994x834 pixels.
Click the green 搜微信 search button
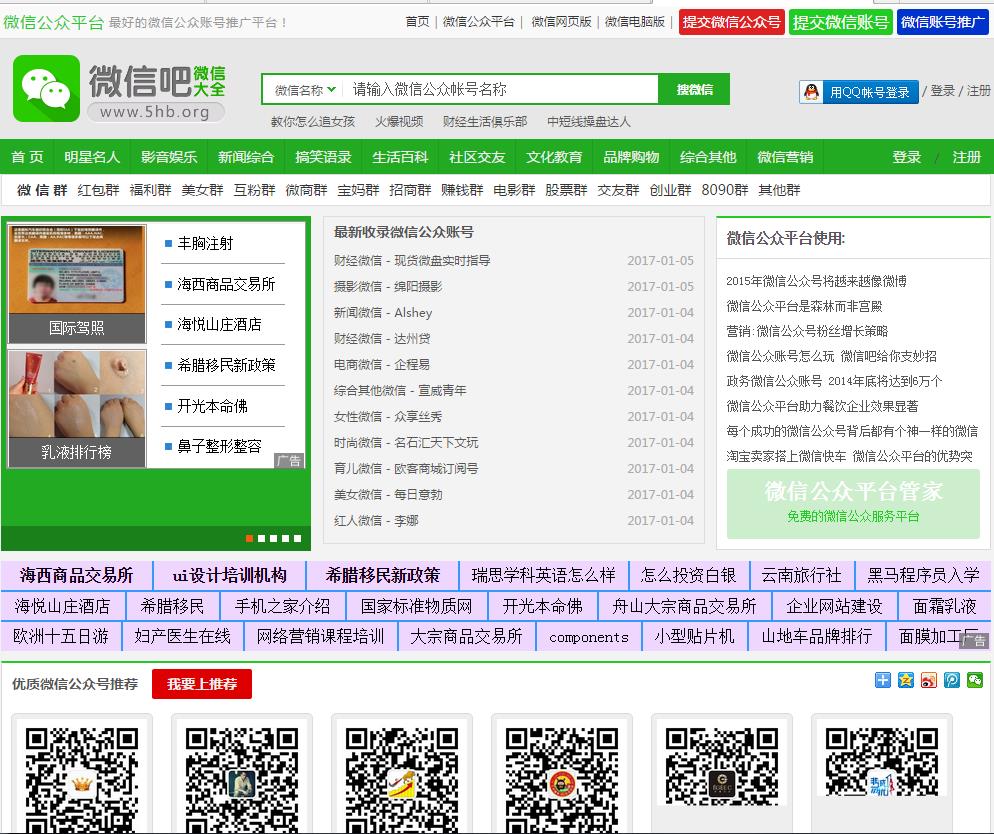coord(694,89)
